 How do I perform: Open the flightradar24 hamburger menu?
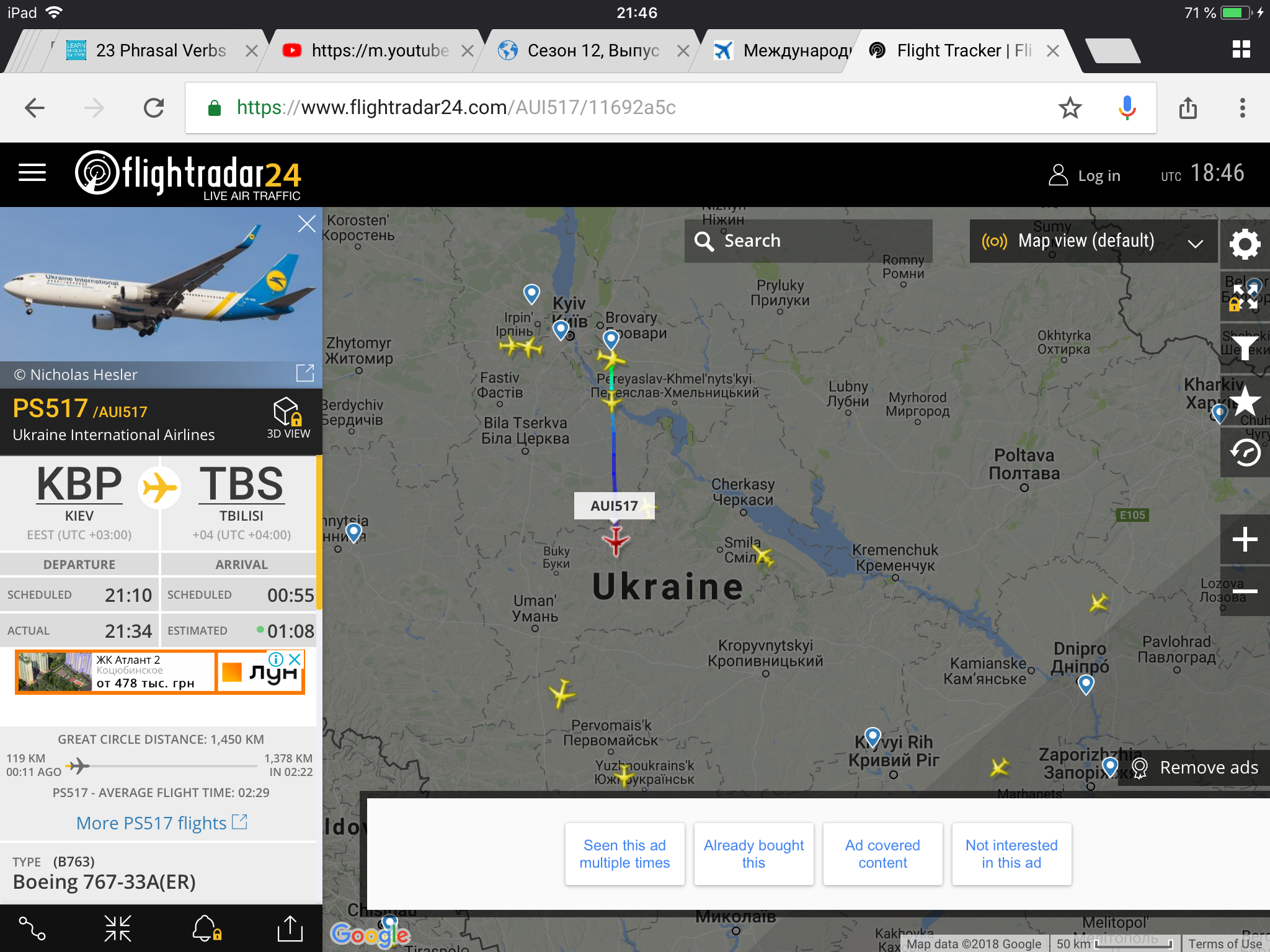[32, 173]
